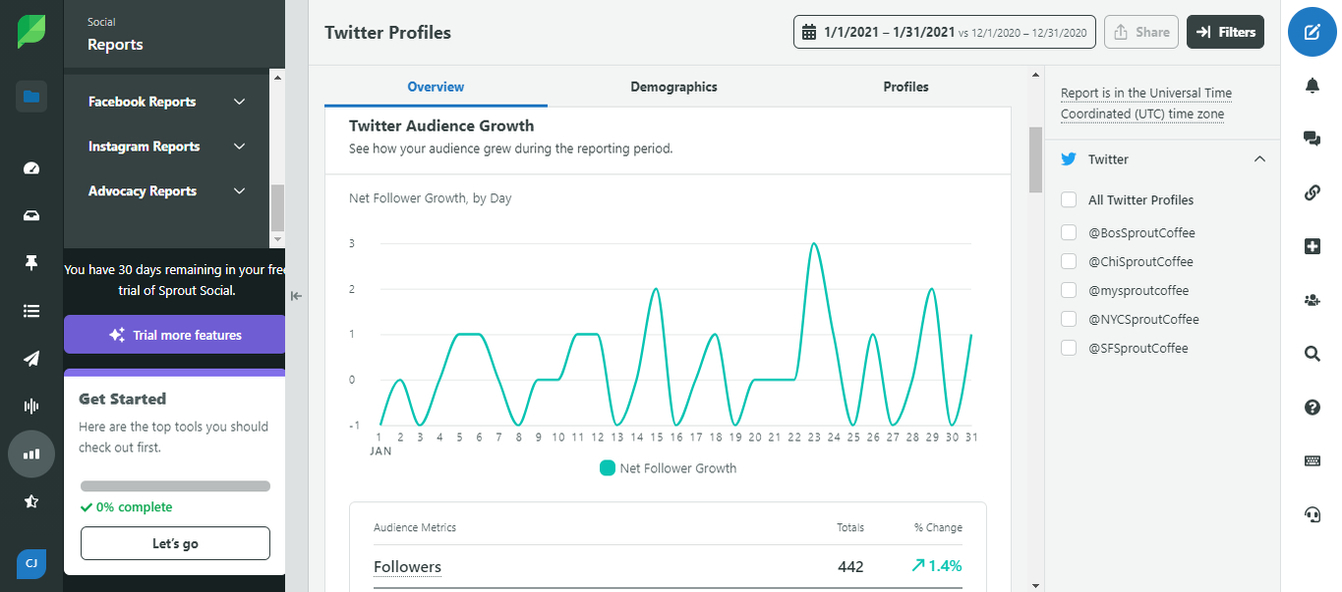
Task: Click Trial more features button
Action: (x=175, y=335)
